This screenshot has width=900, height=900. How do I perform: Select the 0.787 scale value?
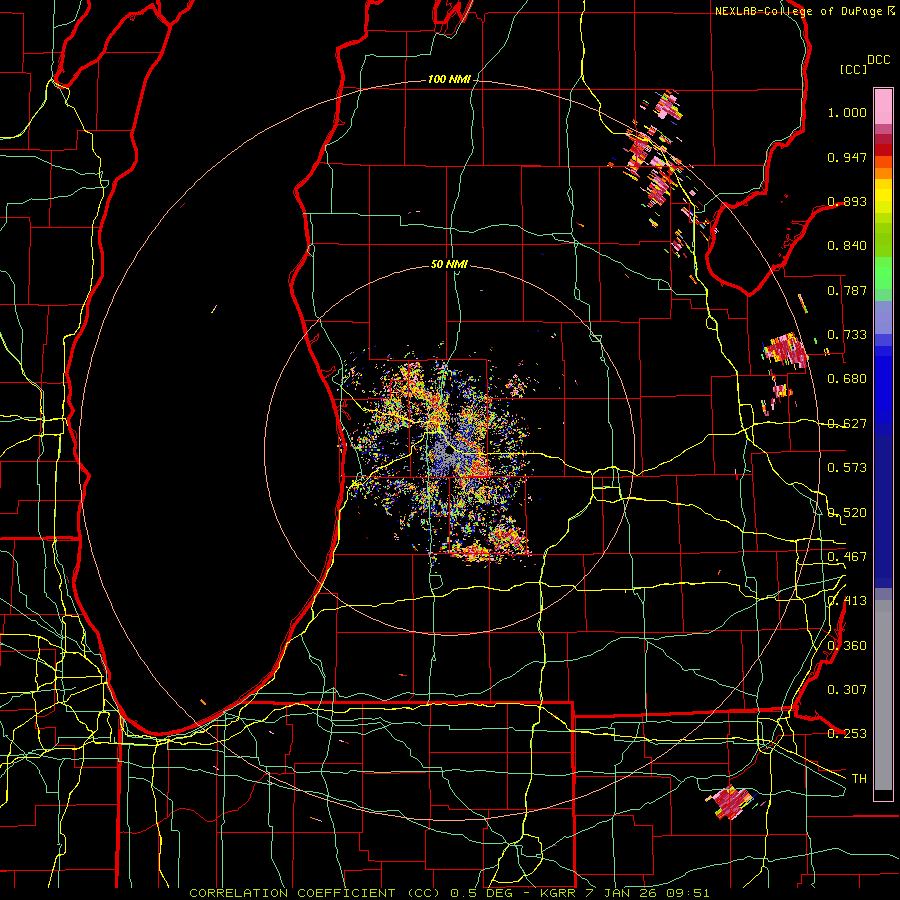(x=847, y=290)
